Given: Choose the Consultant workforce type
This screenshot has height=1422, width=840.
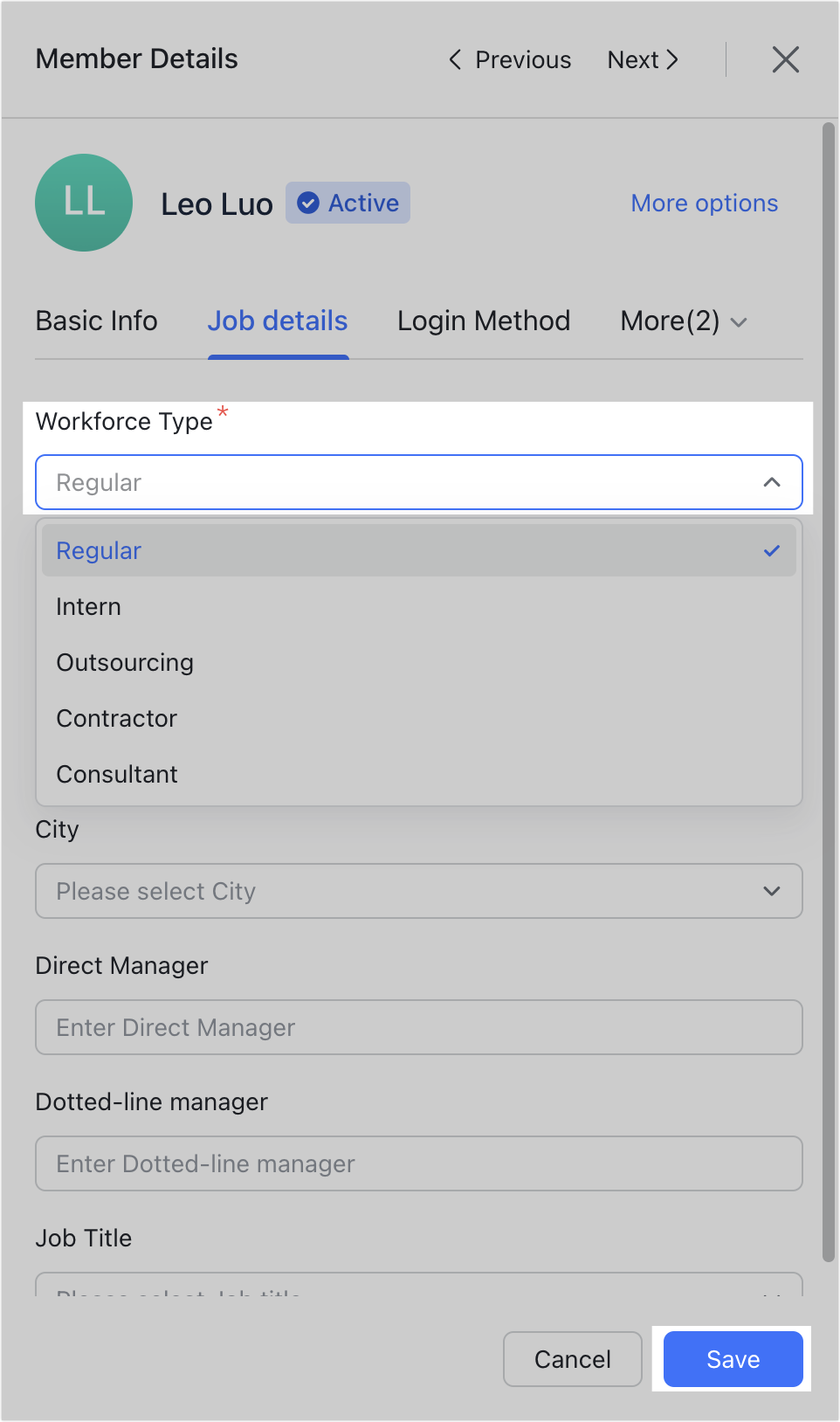Looking at the screenshot, I should coord(419,774).
